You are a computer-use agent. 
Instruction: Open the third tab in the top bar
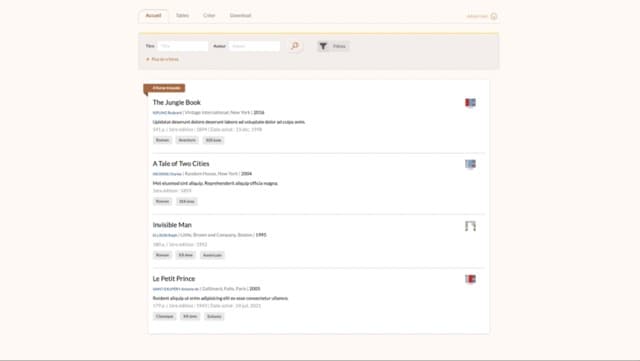click(x=209, y=16)
